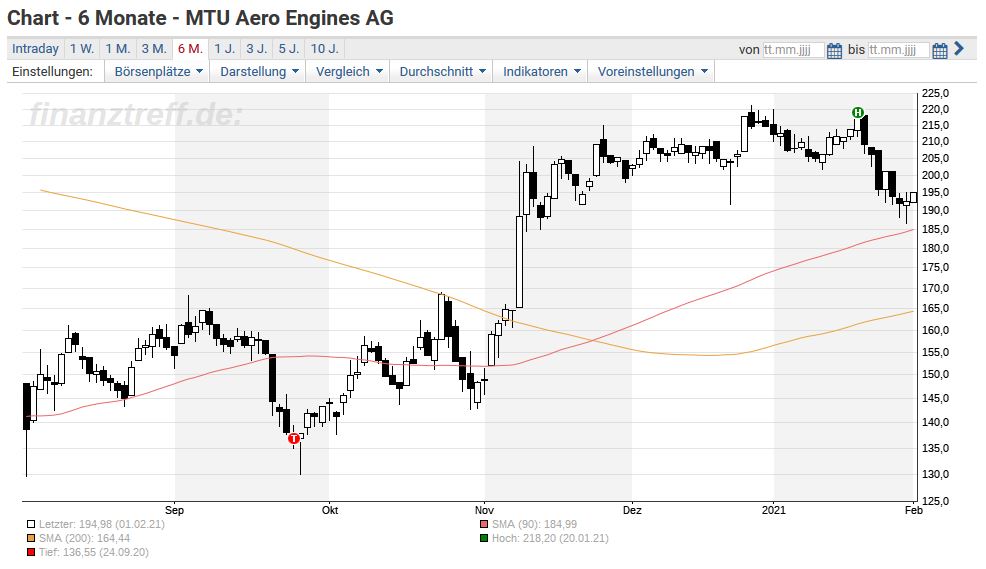986x569 pixels.
Task: Select the 1 J. time range tab
Action: click(224, 48)
